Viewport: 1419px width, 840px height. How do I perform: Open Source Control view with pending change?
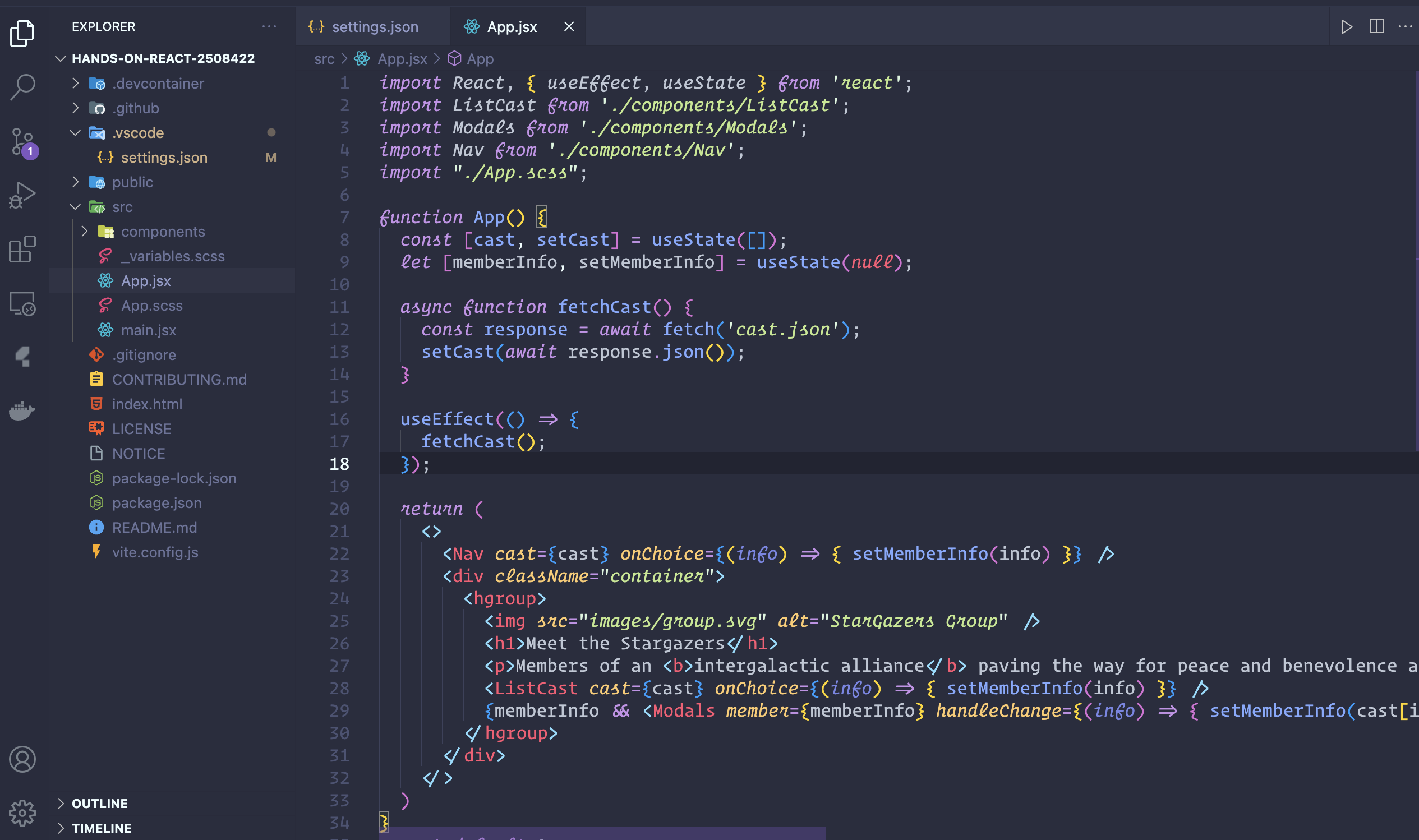(x=22, y=141)
